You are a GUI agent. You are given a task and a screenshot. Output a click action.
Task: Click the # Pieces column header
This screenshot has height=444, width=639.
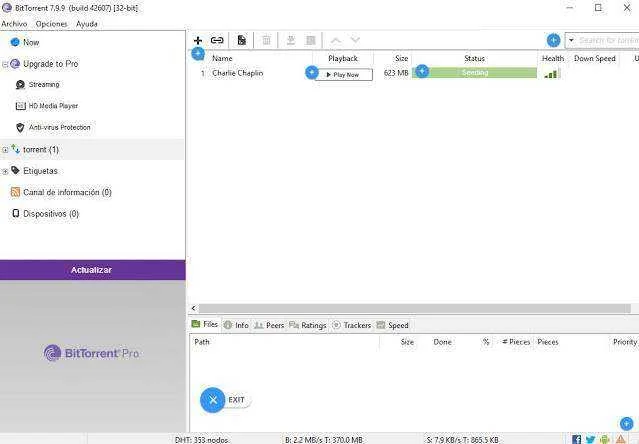[516, 342]
